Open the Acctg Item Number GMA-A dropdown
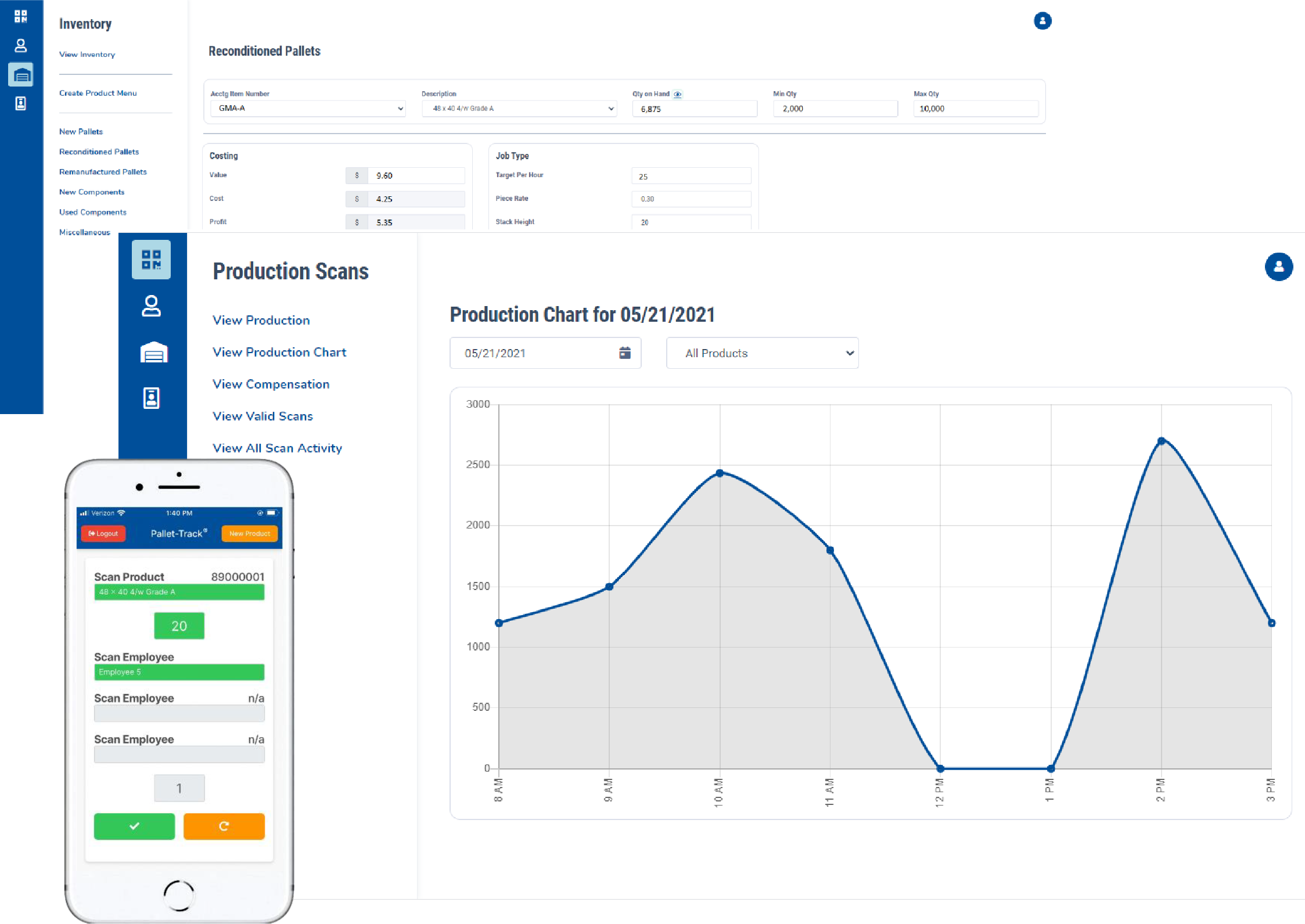Image resolution: width=1305 pixels, height=924 pixels. pyautogui.click(x=307, y=109)
